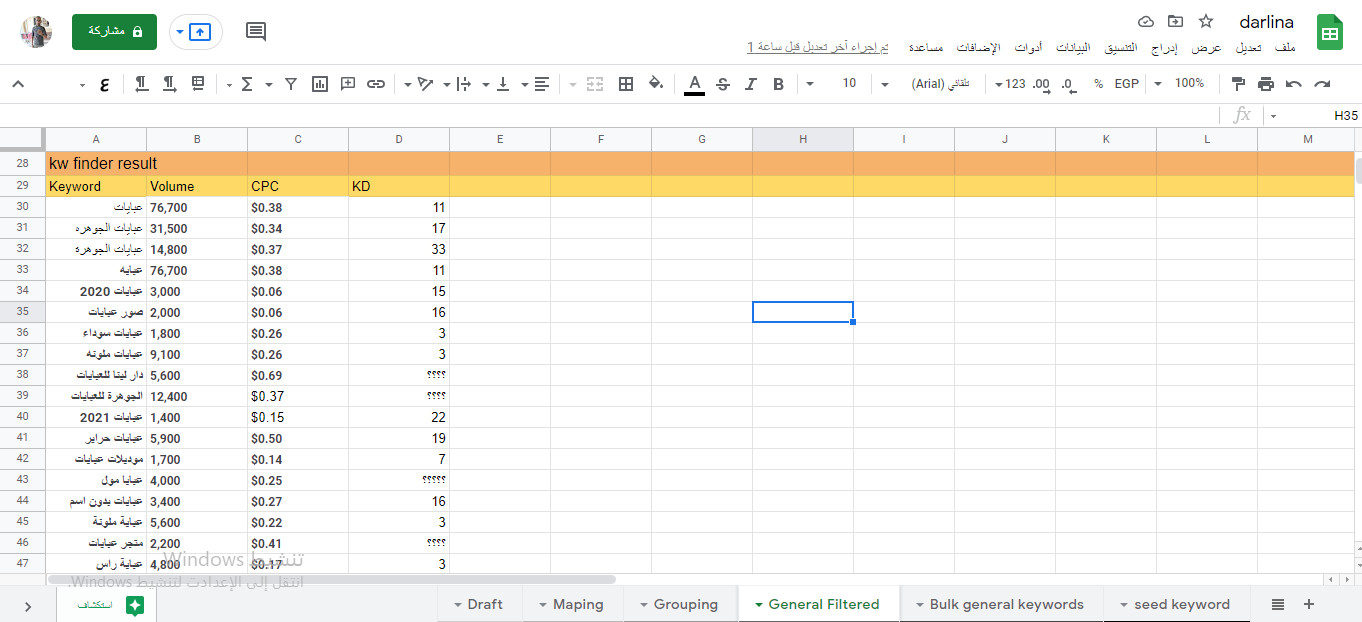The height and width of the screenshot is (622, 1362).
Task: Open the last edit history link
Action: [818, 48]
